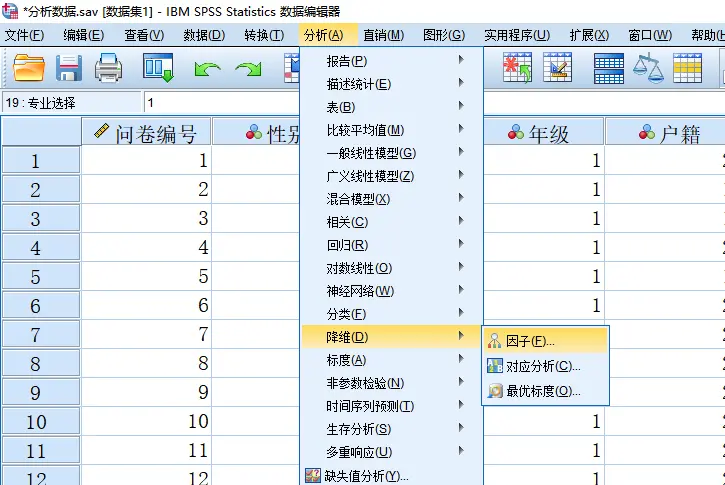Image resolution: width=725 pixels, height=485 pixels.
Task: Click the Weight Cases scales icon
Action: [x=648, y=68]
